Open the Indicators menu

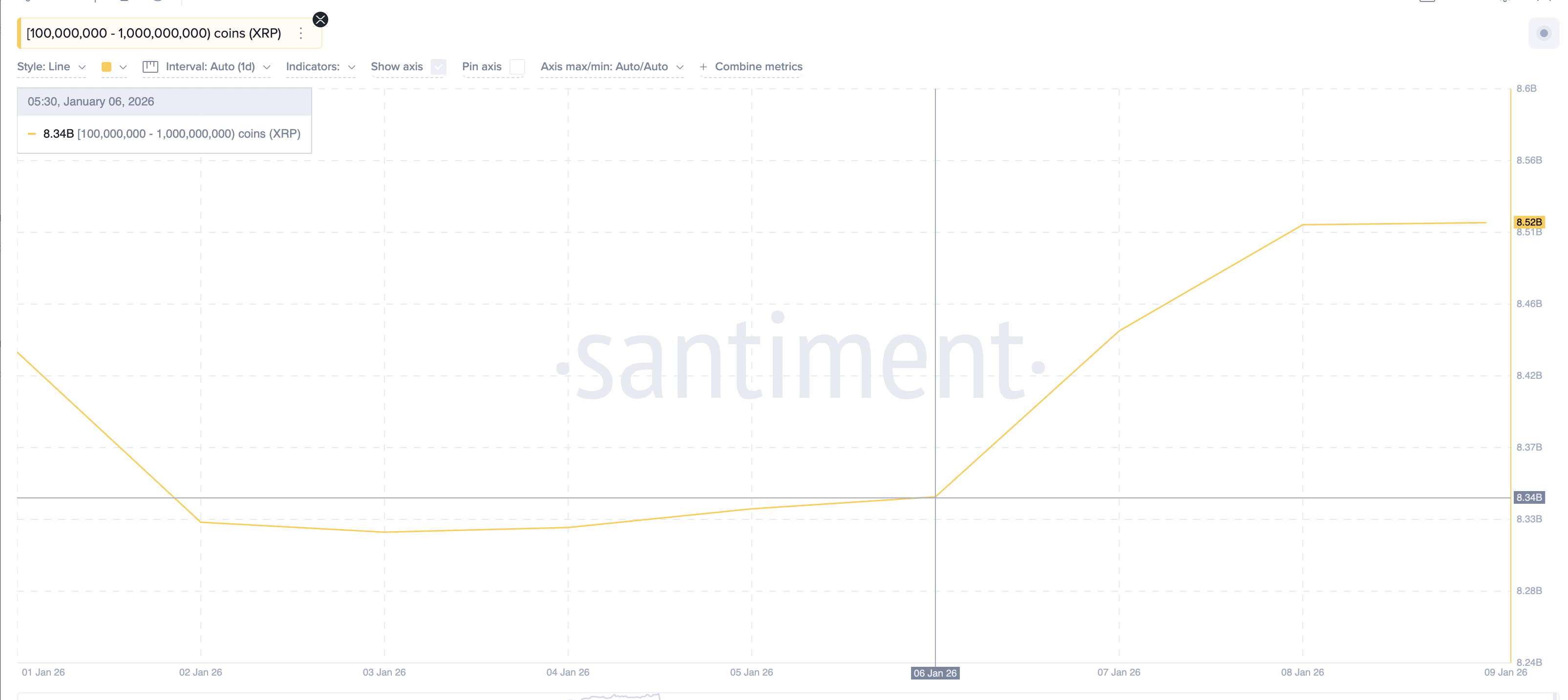(319, 67)
